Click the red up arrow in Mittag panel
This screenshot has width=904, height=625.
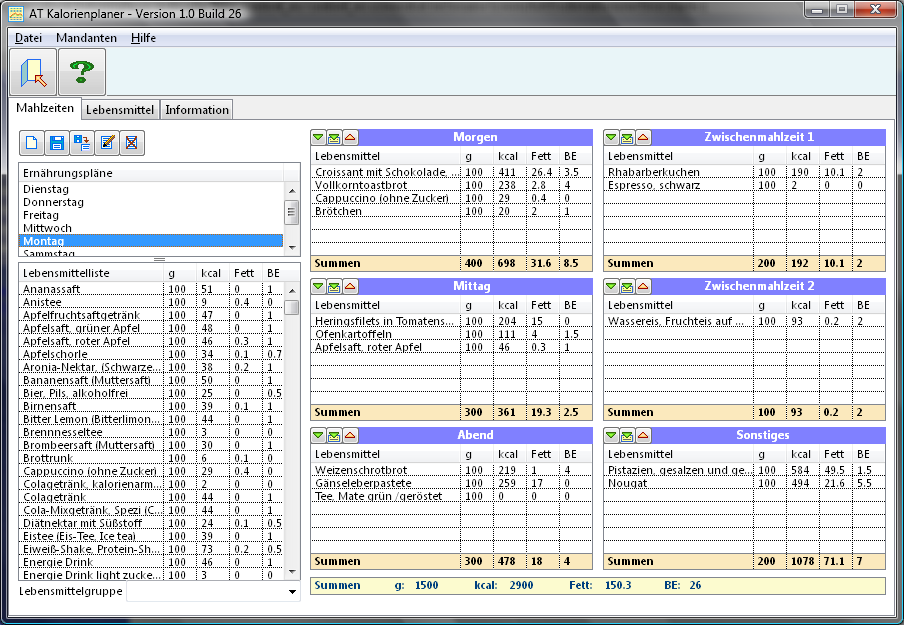(350, 286)
